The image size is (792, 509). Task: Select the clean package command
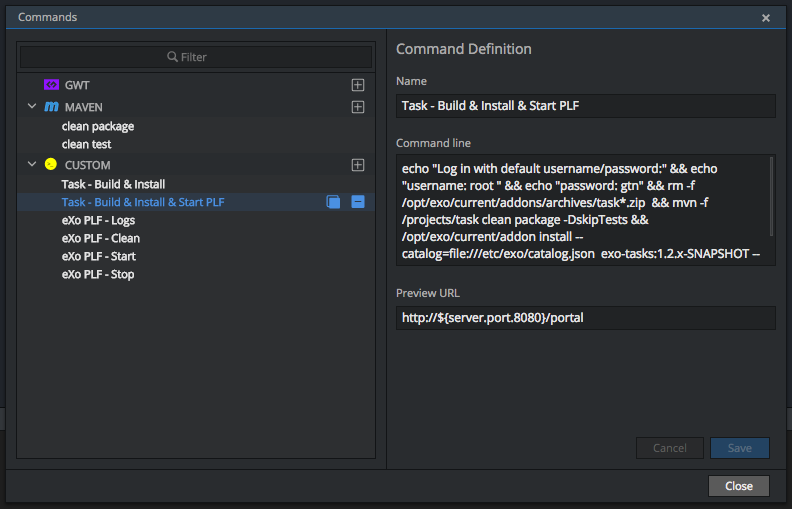(98, 126)
